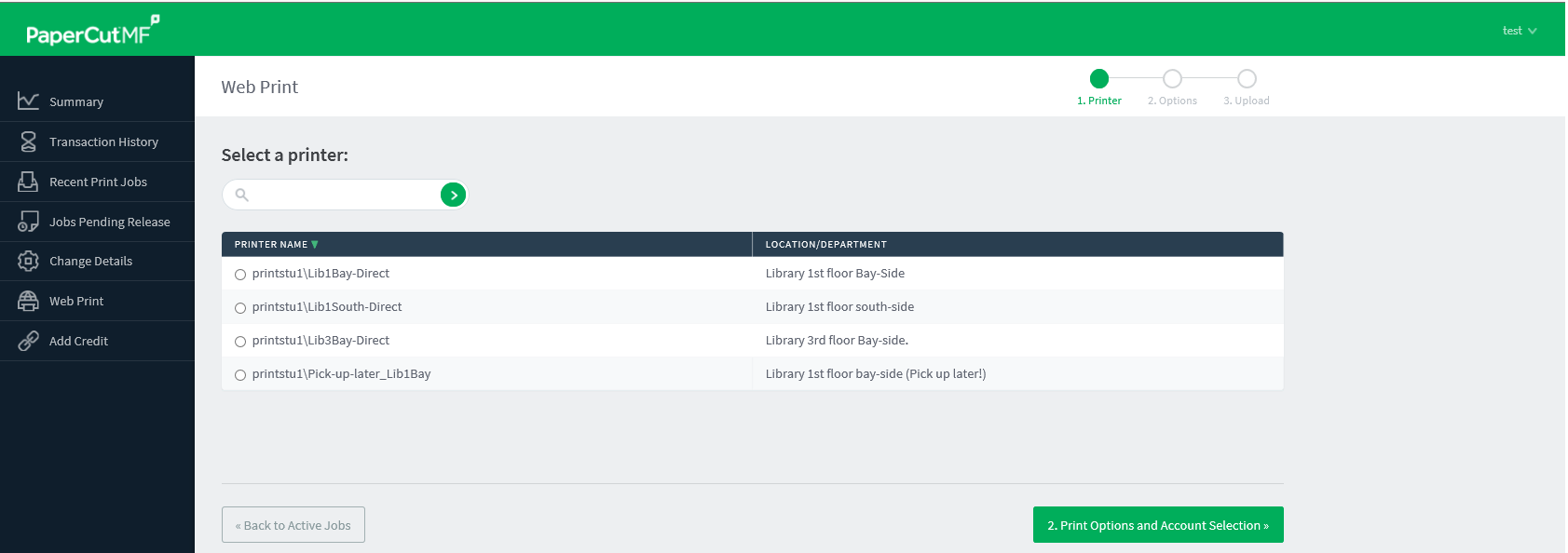
Task: Click the Transaction History hourglass icon
Action: (28, 142)
